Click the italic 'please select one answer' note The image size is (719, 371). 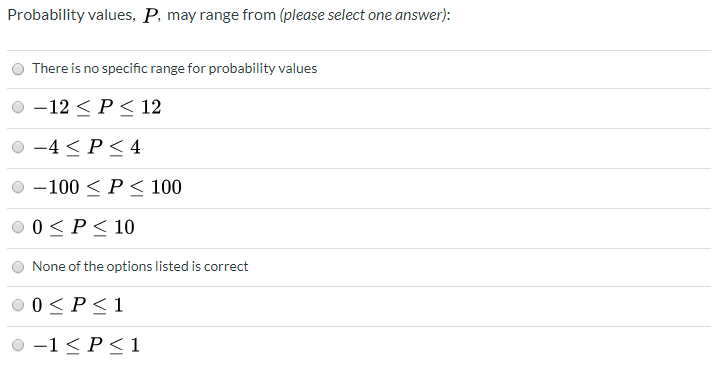pos(364,15)
